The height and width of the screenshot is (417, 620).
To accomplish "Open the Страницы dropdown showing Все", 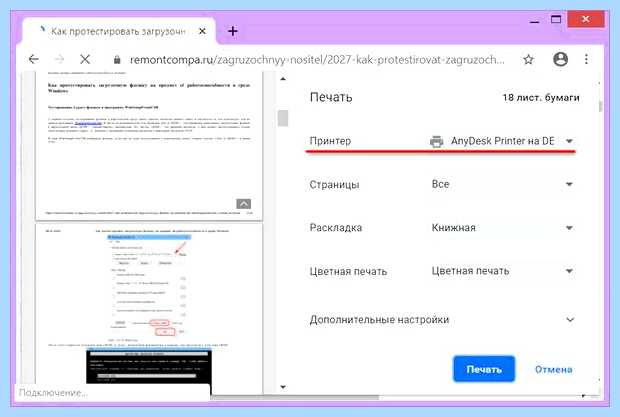I will [x=502, y=184].
